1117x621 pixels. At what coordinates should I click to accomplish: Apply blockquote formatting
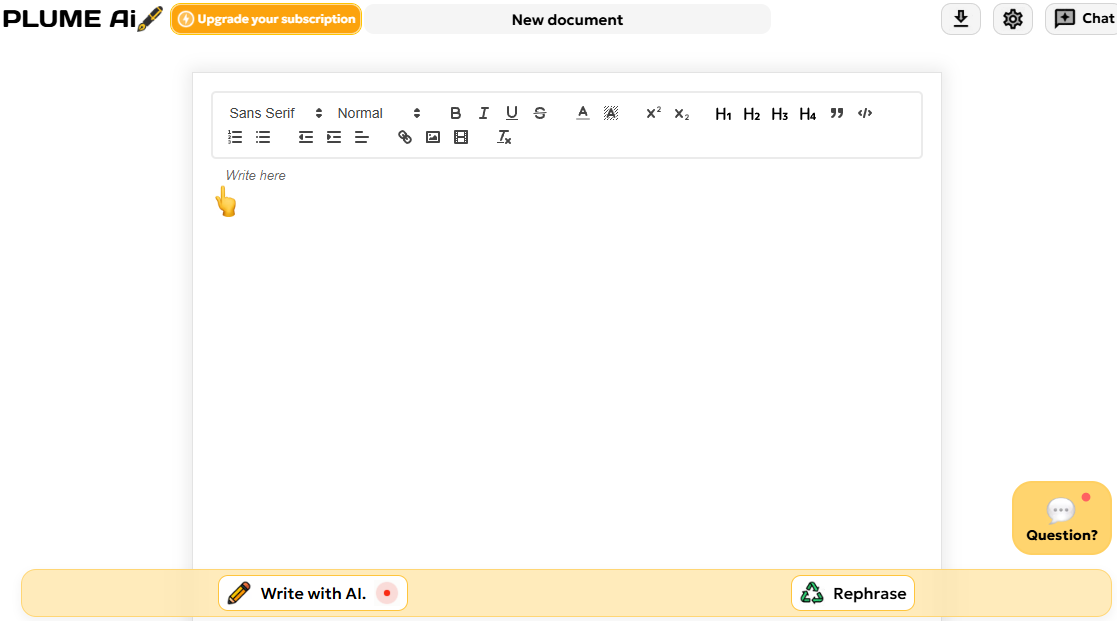pos(837,113)
